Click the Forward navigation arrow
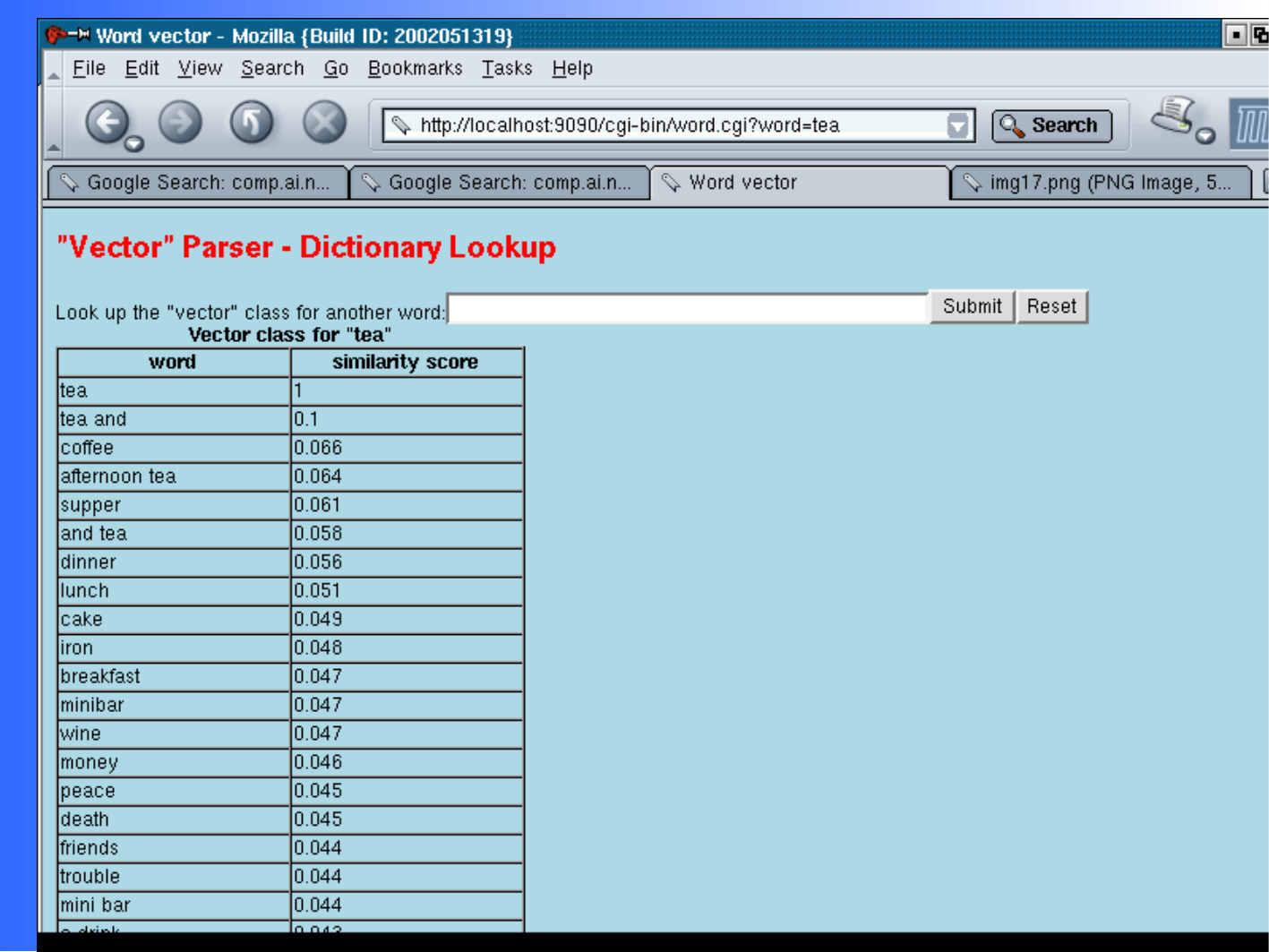Image resolution: width=1269 pixels, height=952 pixels. coord(180,122)
